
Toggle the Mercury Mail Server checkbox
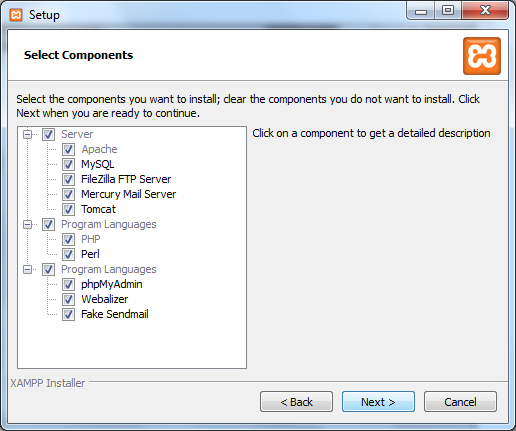(68, 194)
